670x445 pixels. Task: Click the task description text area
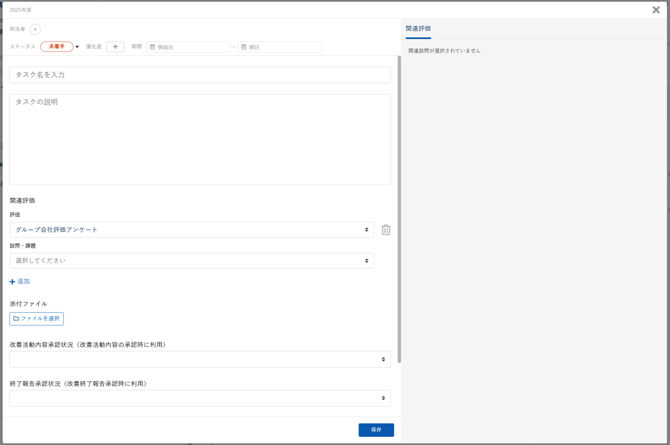click(200, 139)
